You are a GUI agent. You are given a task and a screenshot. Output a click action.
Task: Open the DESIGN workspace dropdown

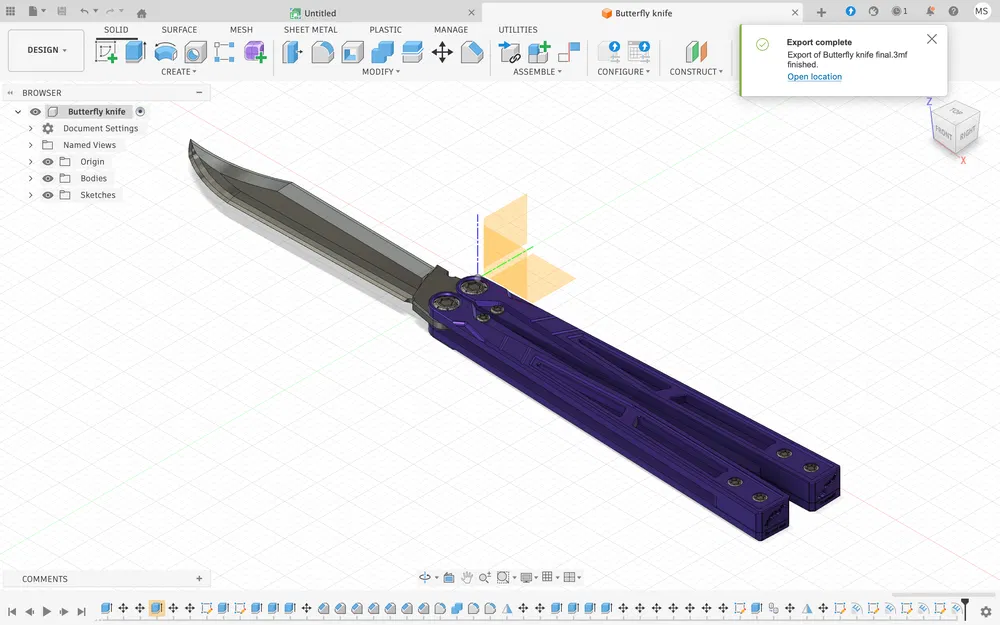point(44,49)
